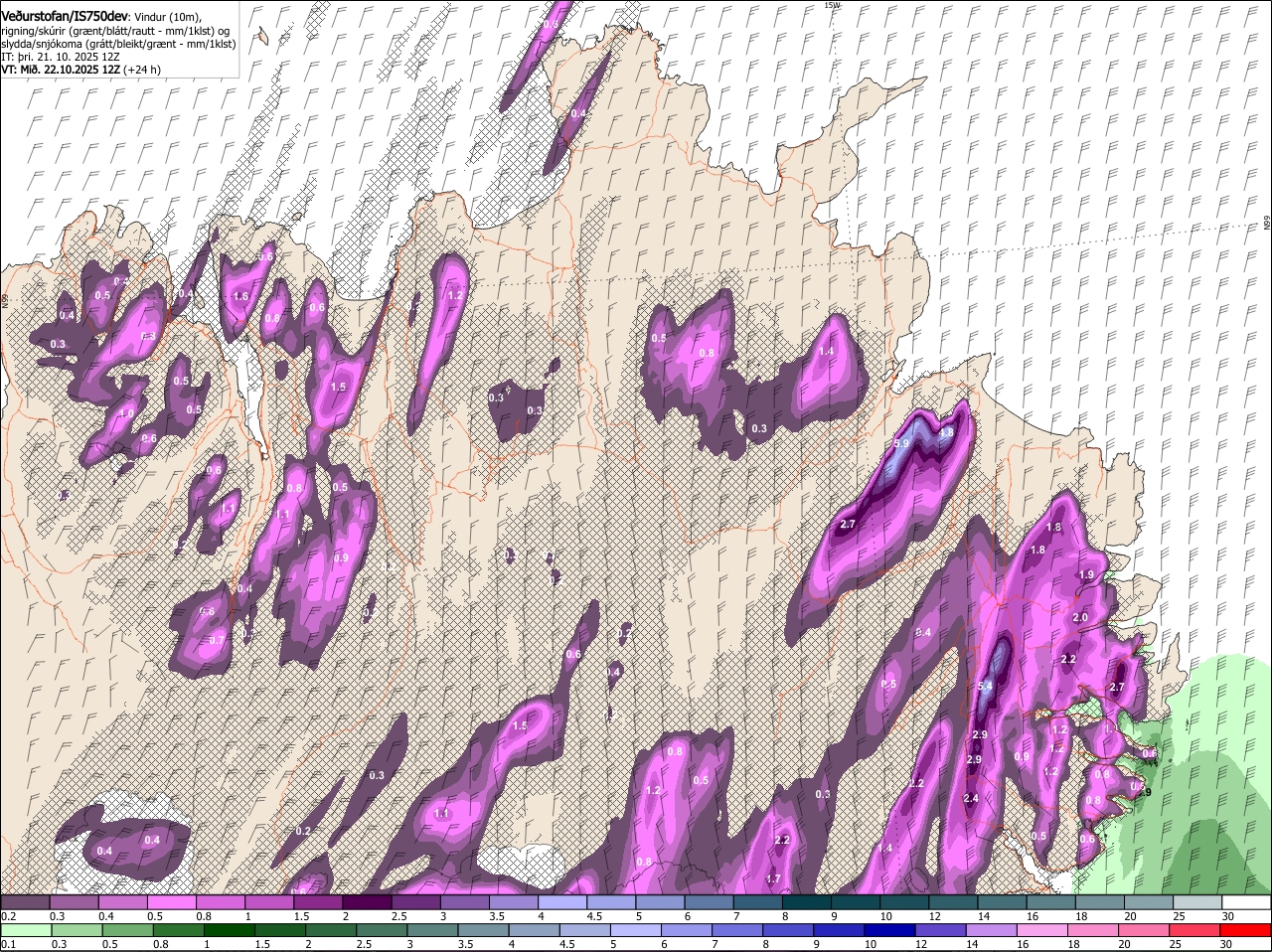Click the 5.9 precipitation value on map
Image resolution: width=1272 pixels, height=952 pixels.
click(x=902, y=443)
